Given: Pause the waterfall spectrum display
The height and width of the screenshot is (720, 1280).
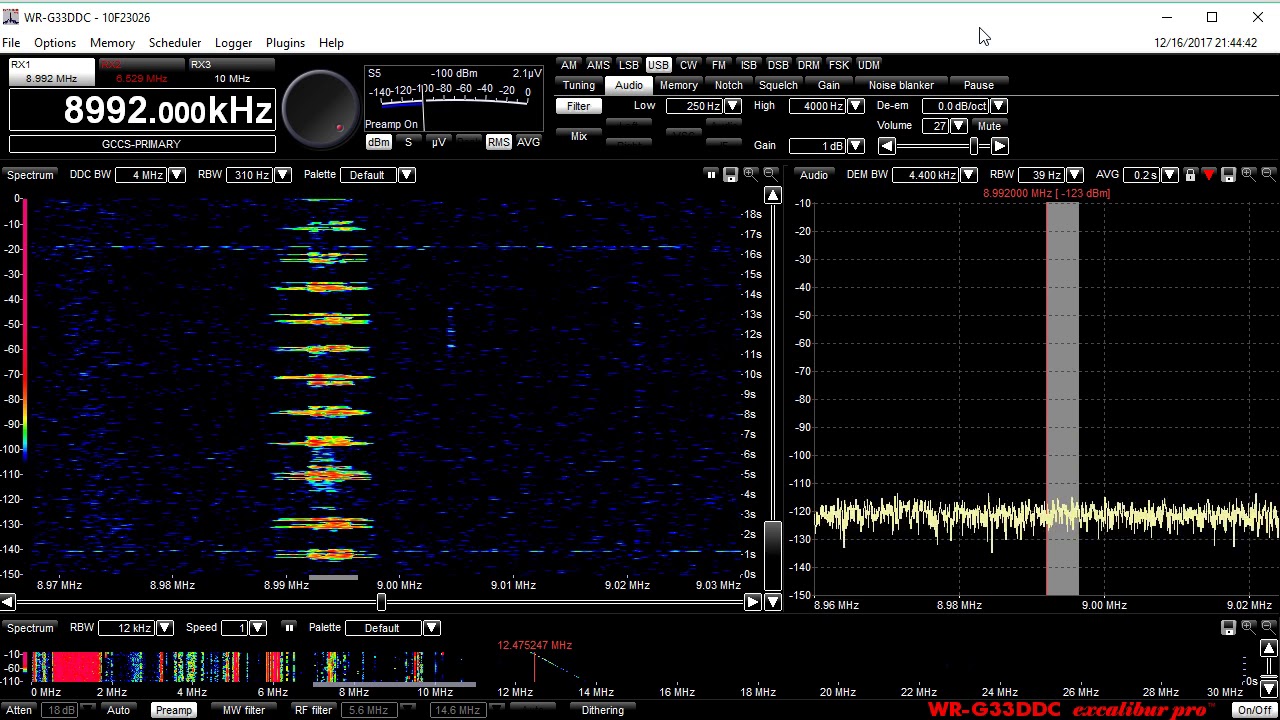Looking at the screenshot, I should (x=711, y=175).
